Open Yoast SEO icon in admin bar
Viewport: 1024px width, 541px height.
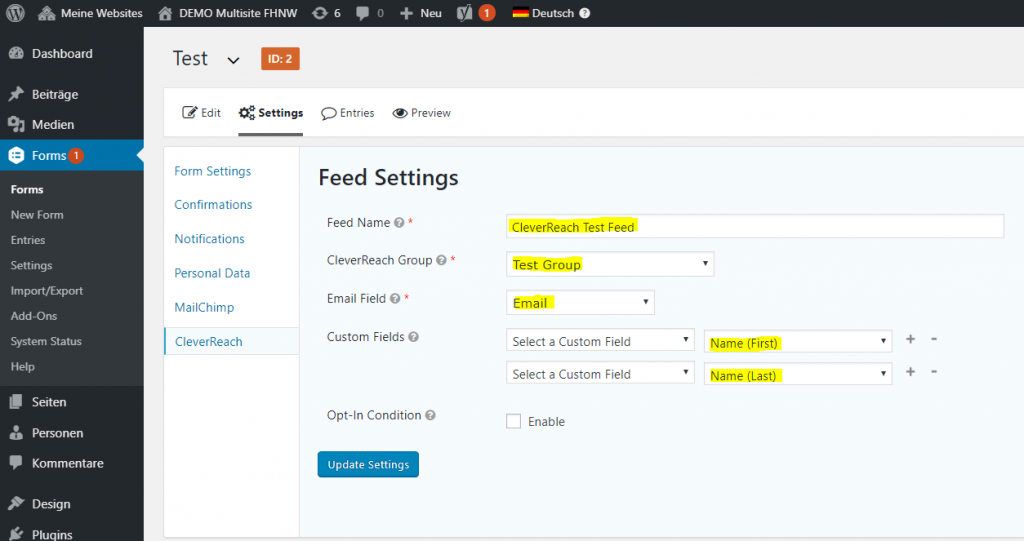[464, 13]
